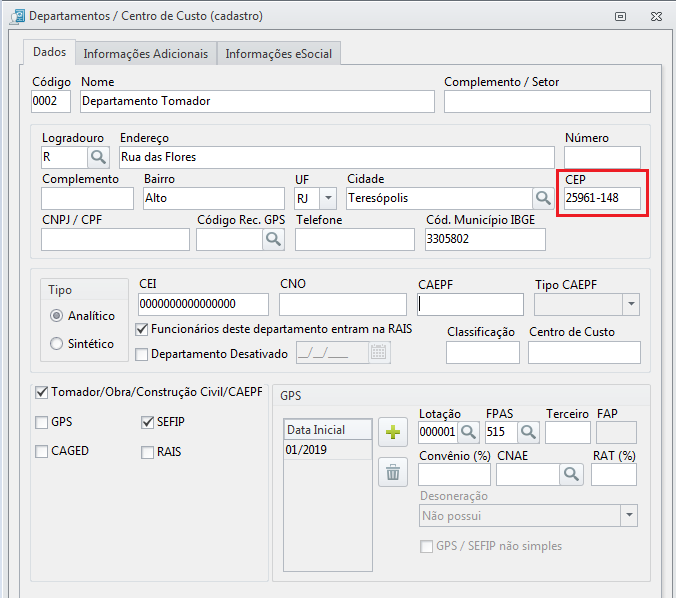The image size is (676, 598).
Task: Uncheck the SEFIP checkbox
Action: click(147, 422)
